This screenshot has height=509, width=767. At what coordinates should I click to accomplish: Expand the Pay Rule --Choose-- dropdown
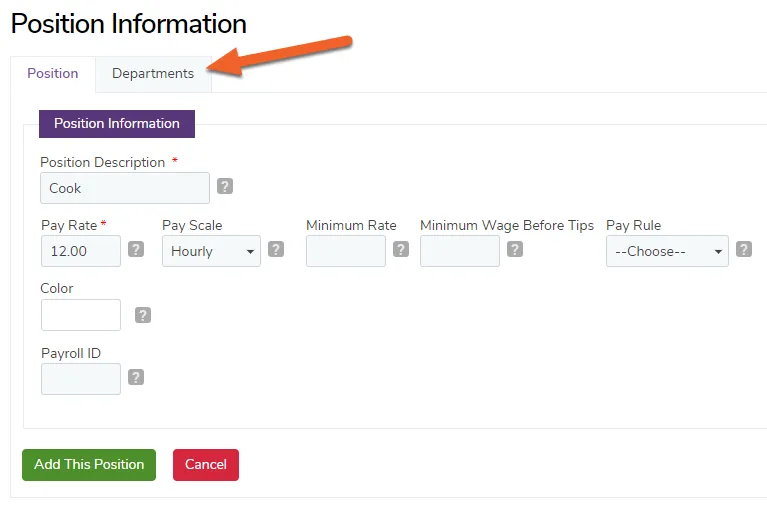(667, 251)
